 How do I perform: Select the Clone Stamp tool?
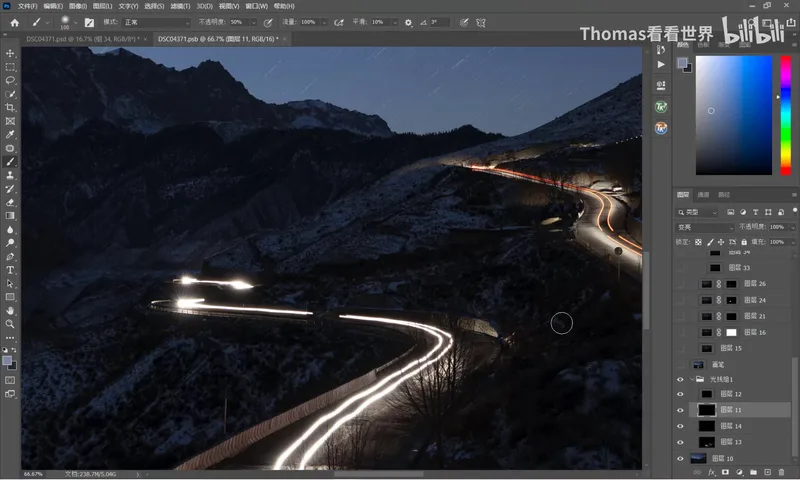tap(10, 175)
